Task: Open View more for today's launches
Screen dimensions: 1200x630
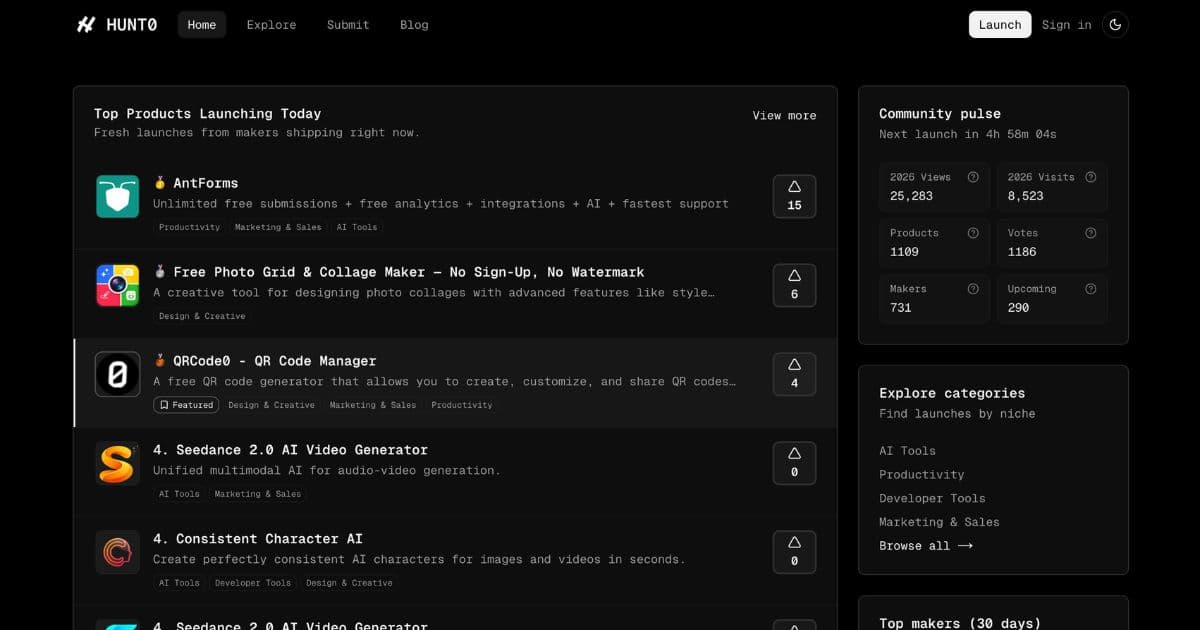Action: [784, 116]
